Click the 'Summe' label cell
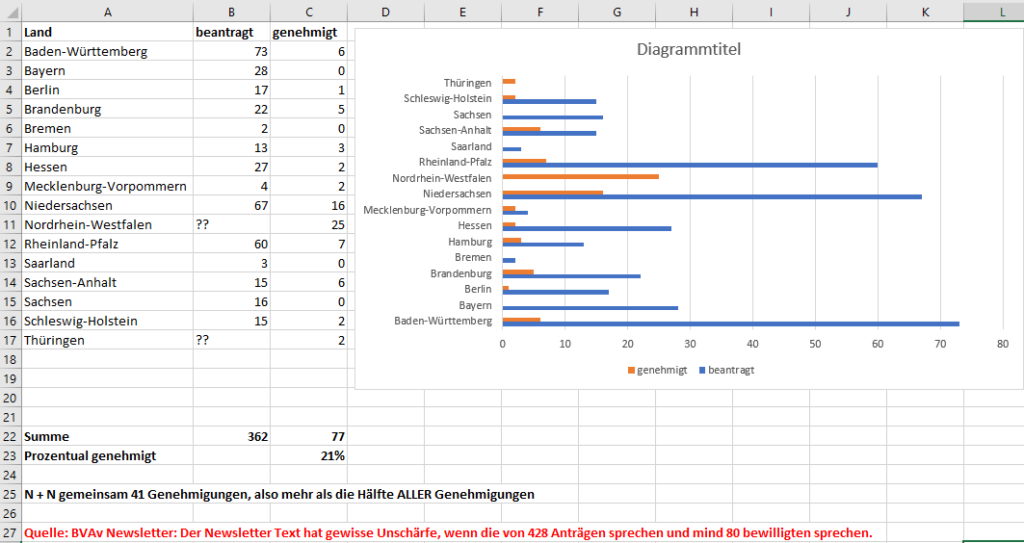1024x543 pixels. pos(107,436)
